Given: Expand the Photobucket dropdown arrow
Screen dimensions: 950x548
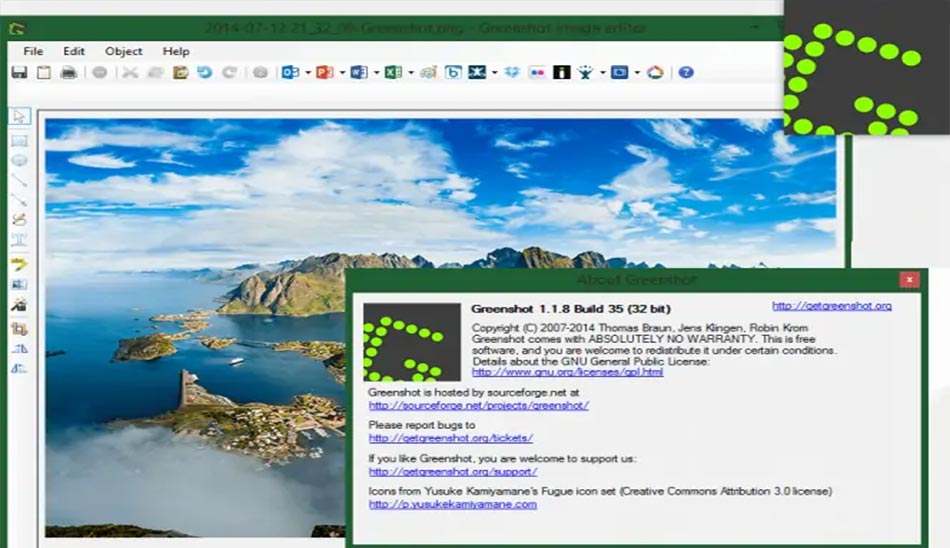Looking at the screenshot, I should [x=637, y=73].
